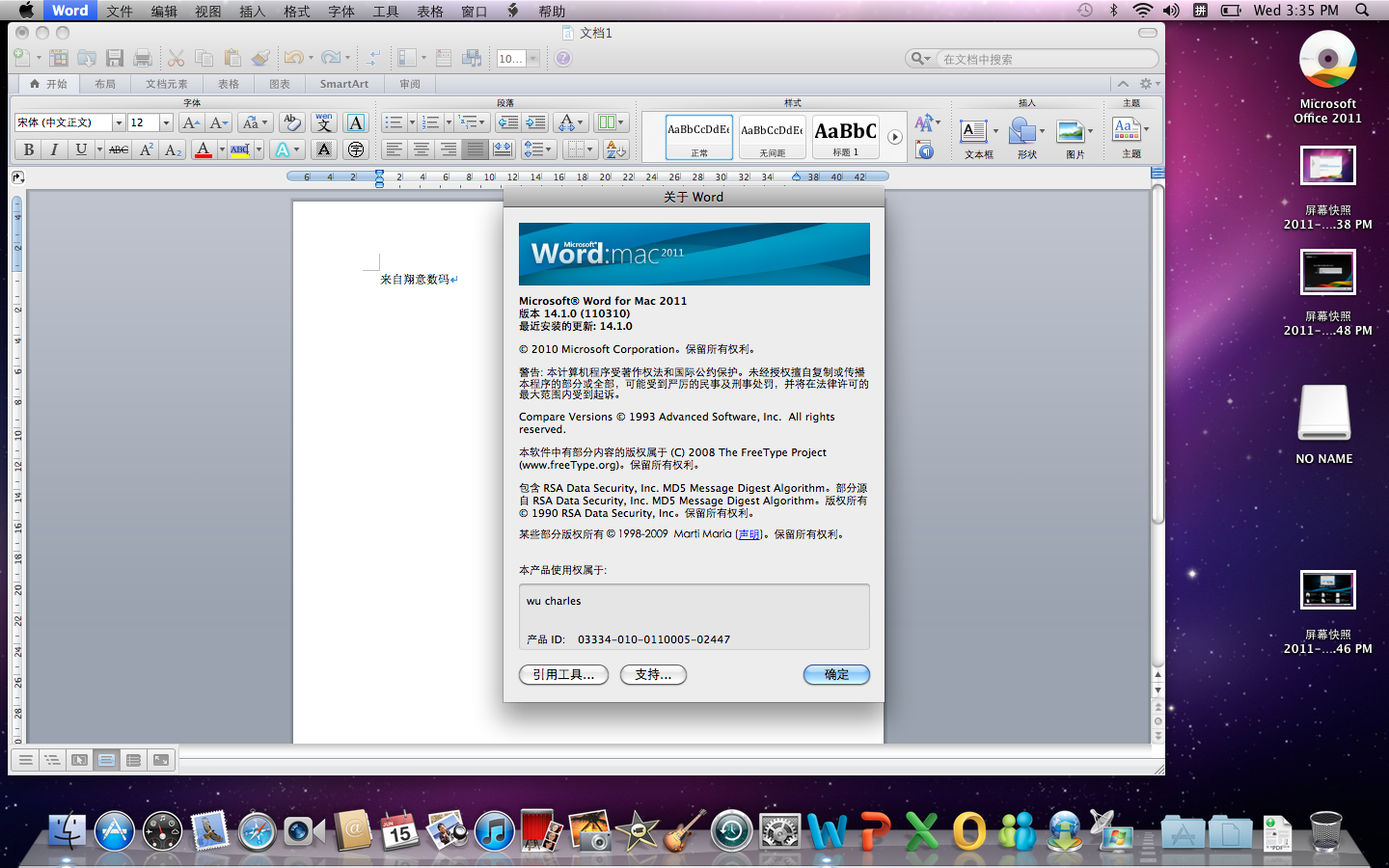Toggle Bold formatting

pos(28,149)
